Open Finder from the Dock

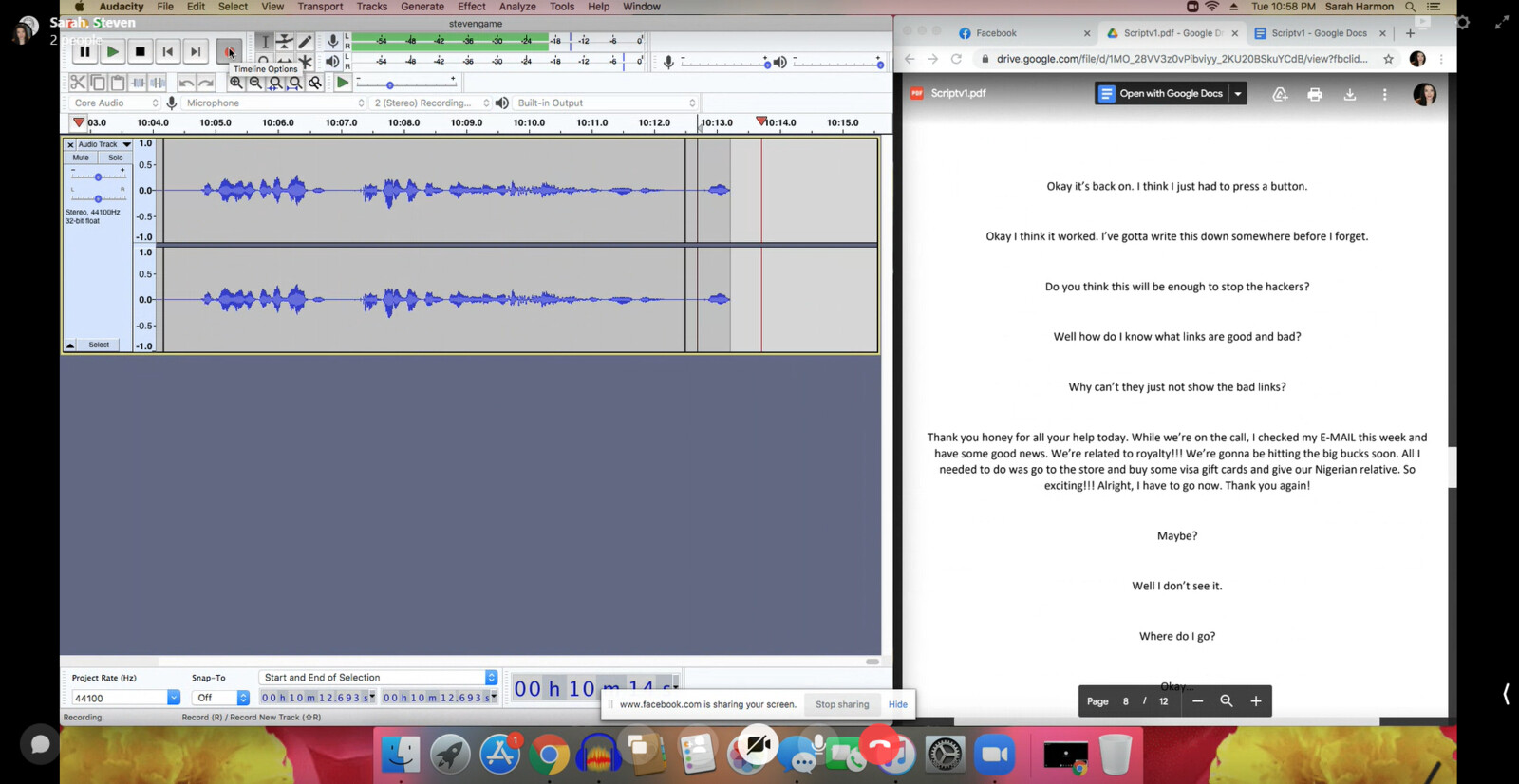tap(401, 755)
